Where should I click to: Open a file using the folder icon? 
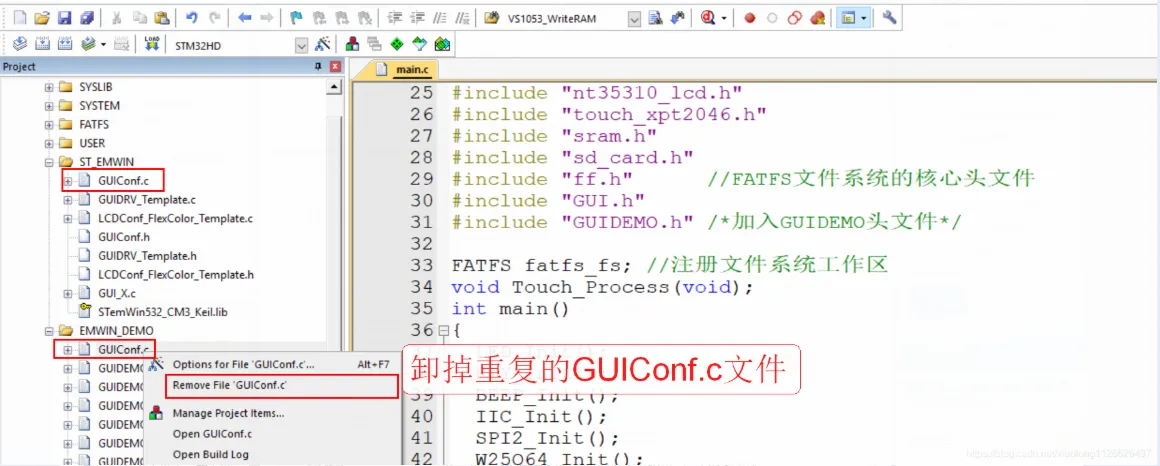pos(42,18)
